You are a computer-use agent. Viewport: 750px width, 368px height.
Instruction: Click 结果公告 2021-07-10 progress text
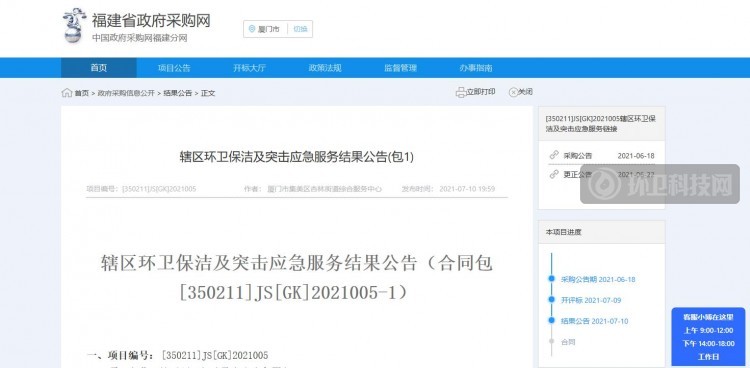pos(595,322)
